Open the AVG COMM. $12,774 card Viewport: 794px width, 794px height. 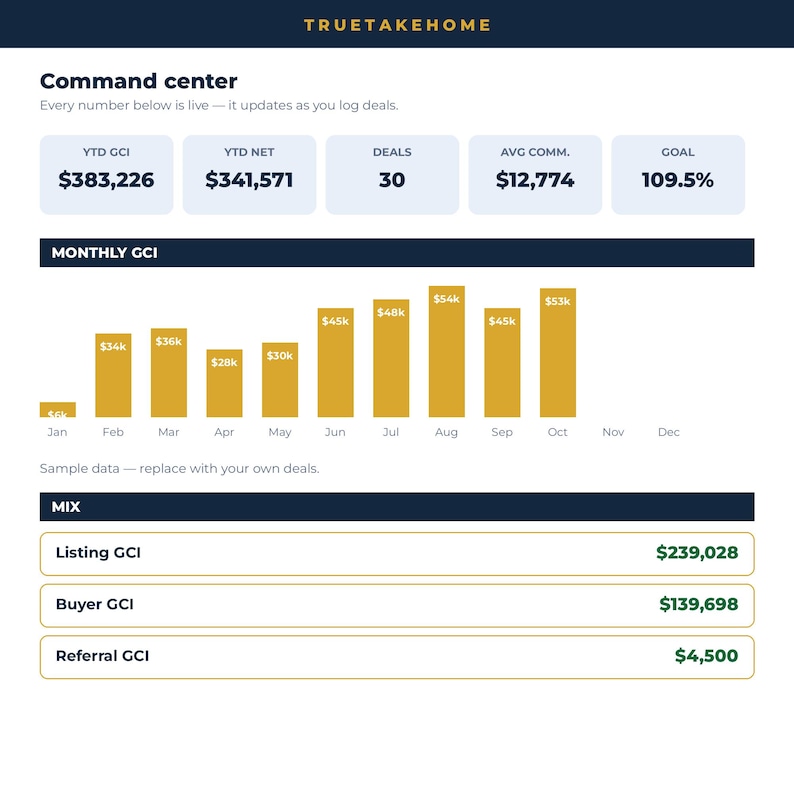(535, 175)
